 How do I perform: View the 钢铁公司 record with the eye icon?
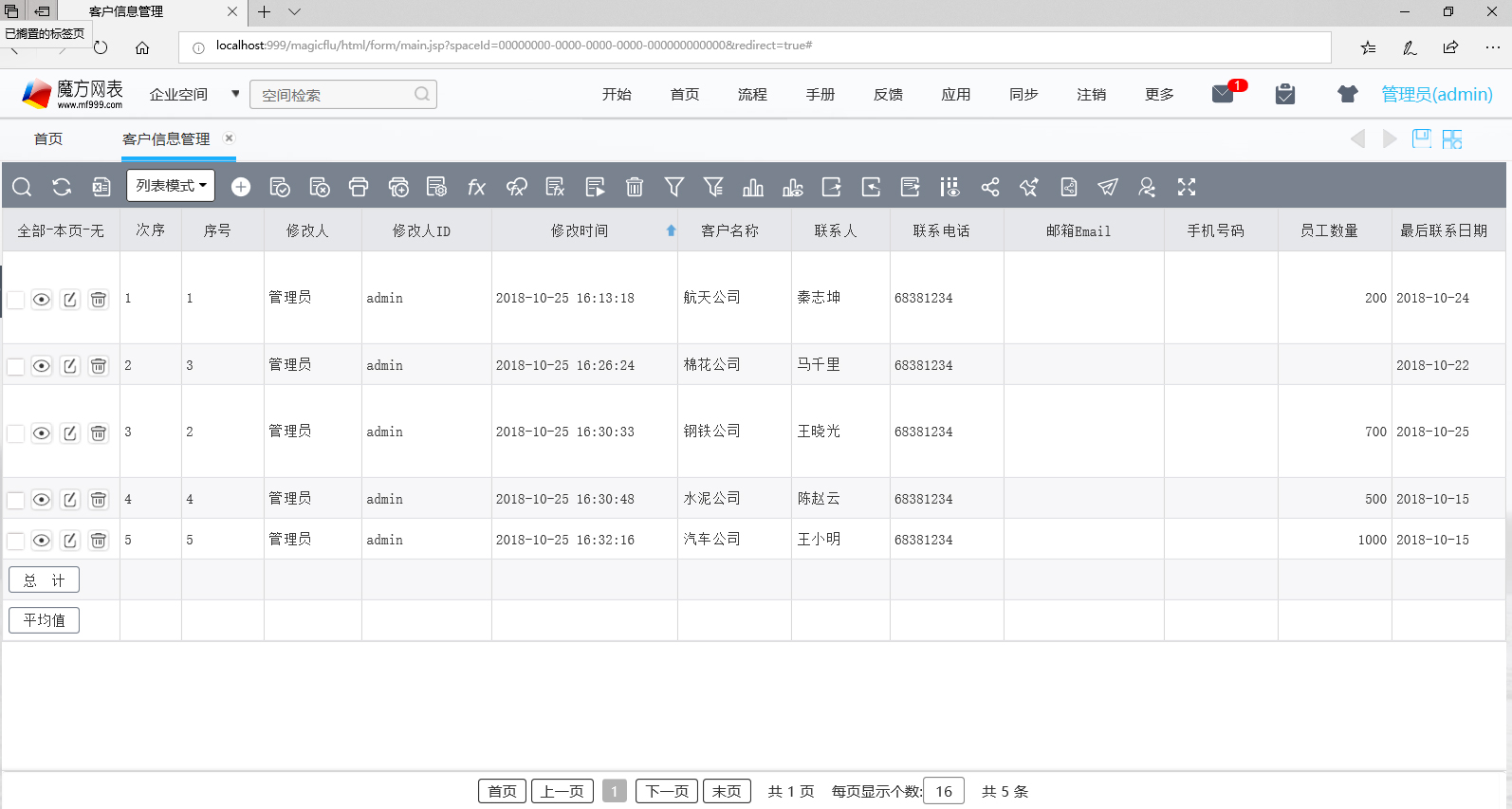tap(42, 433)
